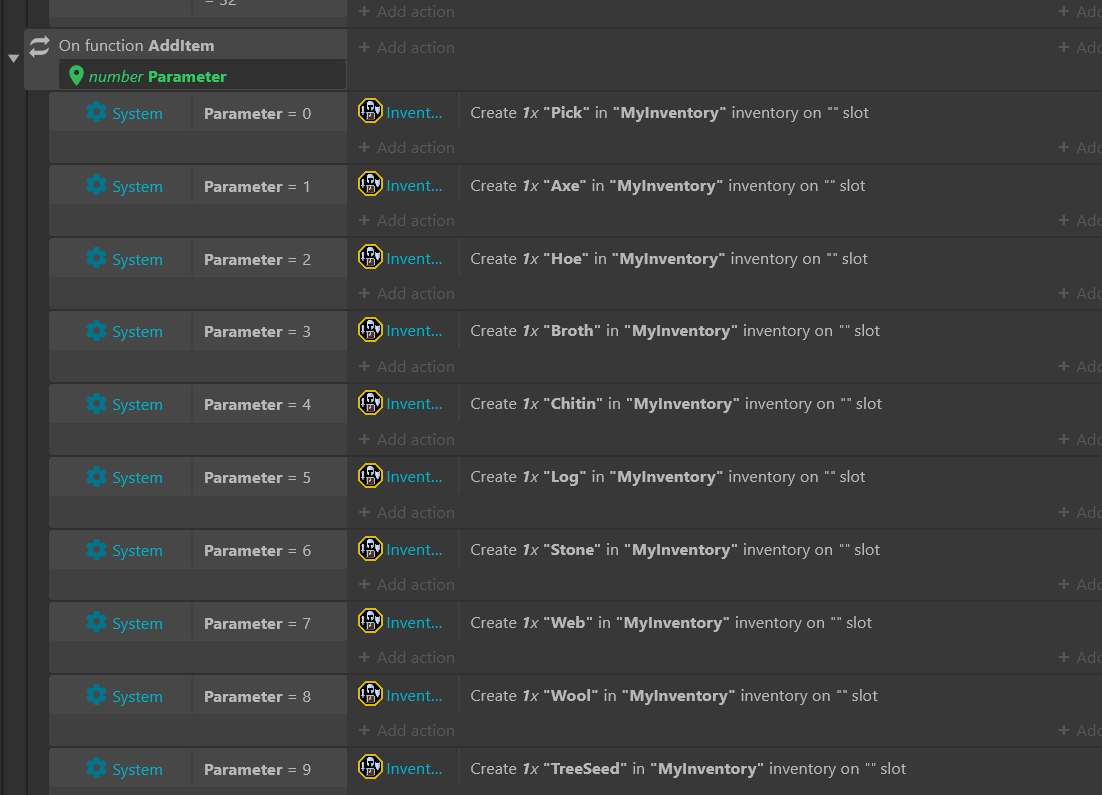Click Inventory icon in the TreeSeed action row
Screen dimensions: 1102x795
click(x=370, y=768)
